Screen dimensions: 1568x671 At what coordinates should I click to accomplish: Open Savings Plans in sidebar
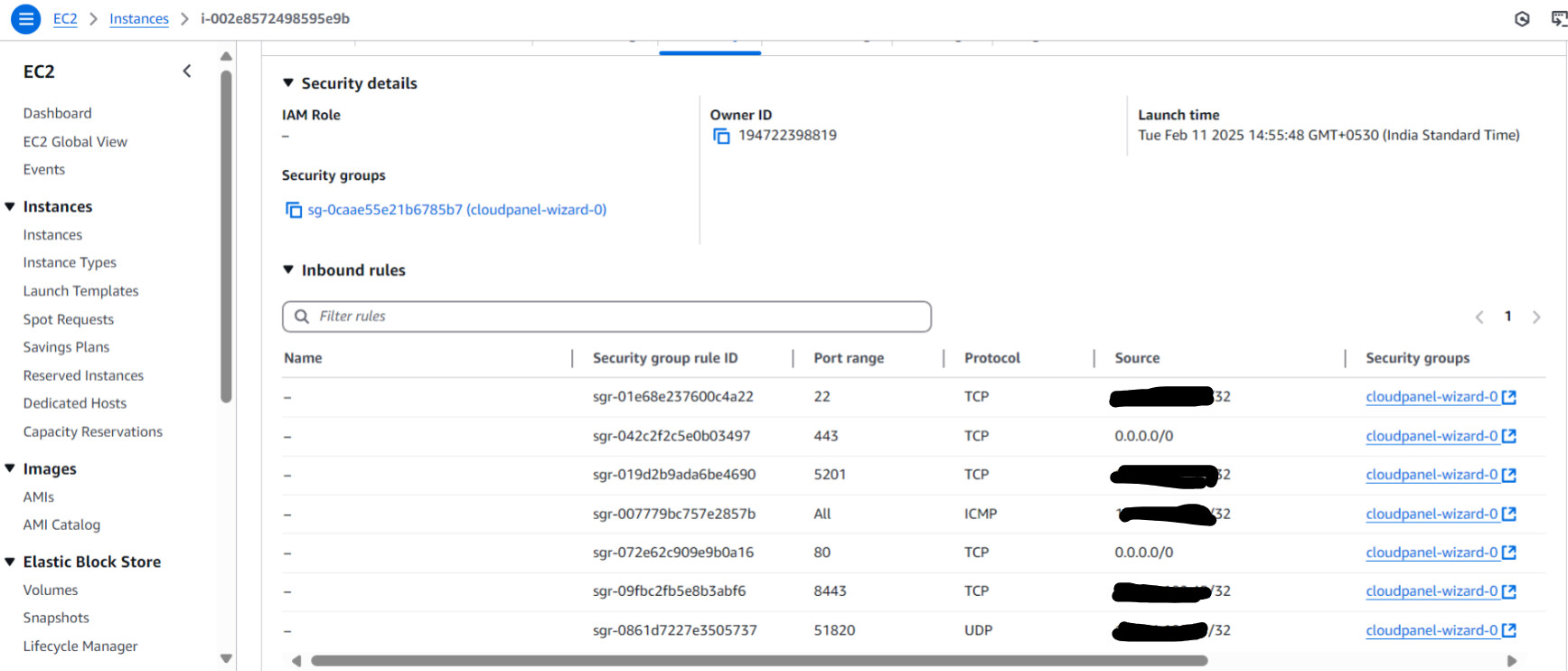(66, 347)
